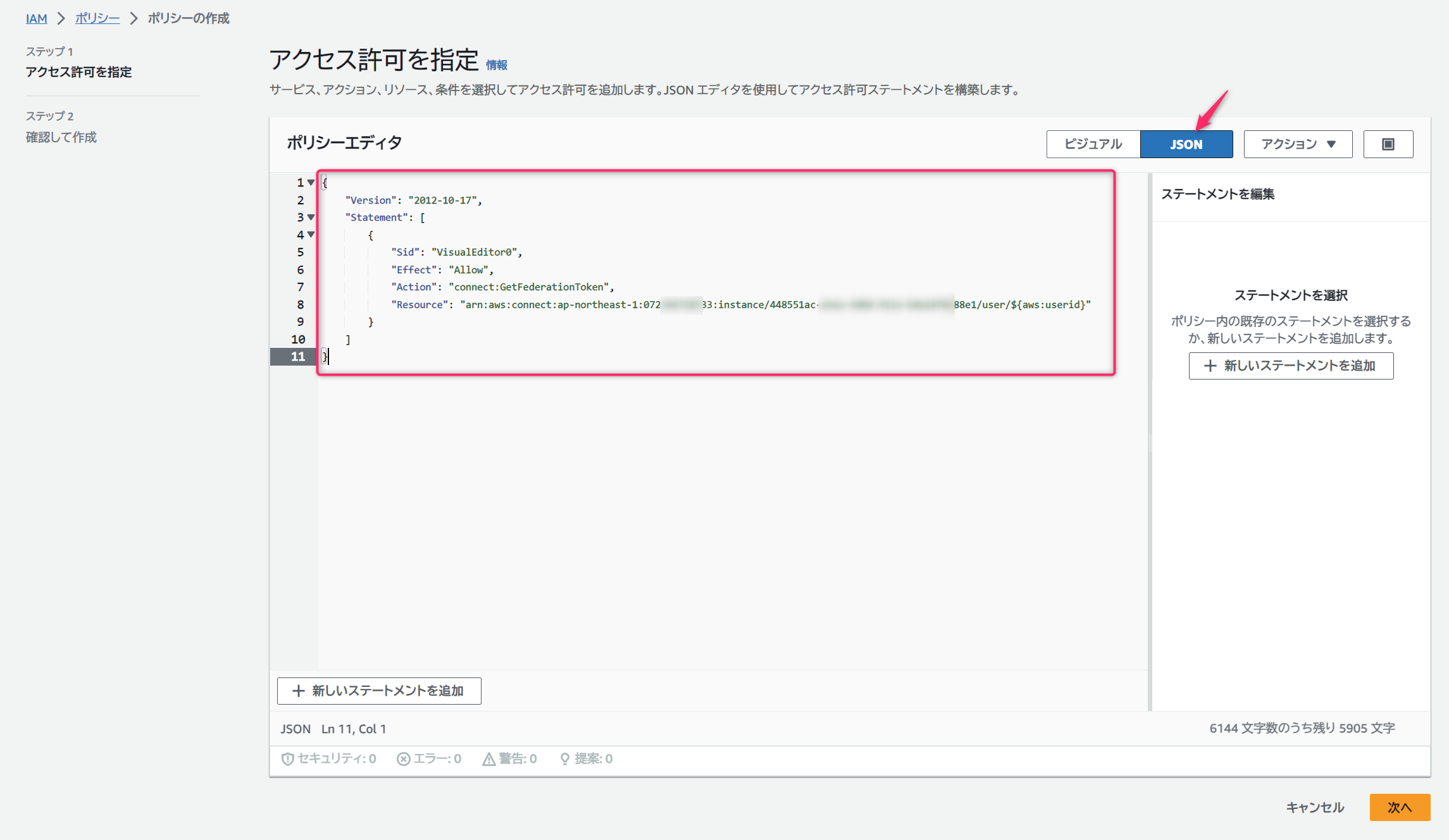1449x840 pixels.
Task: Click the 警告 triangle status icon
Action: click(488, 758)
